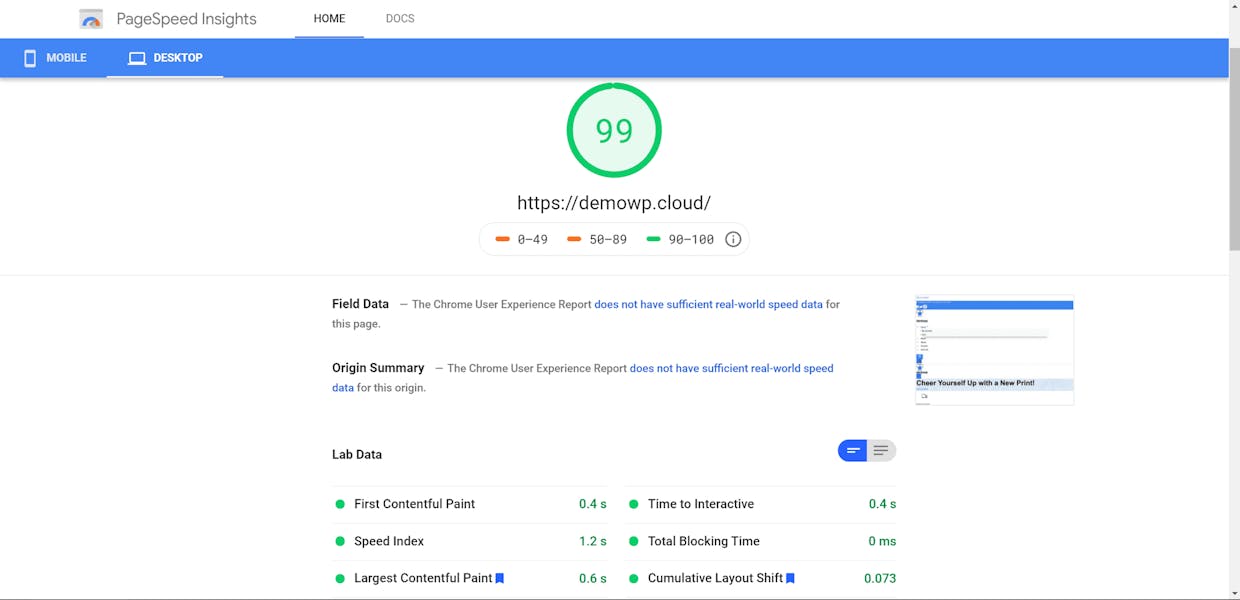
Task: Click the score legend info icon
Action: [x=733, y=239]
